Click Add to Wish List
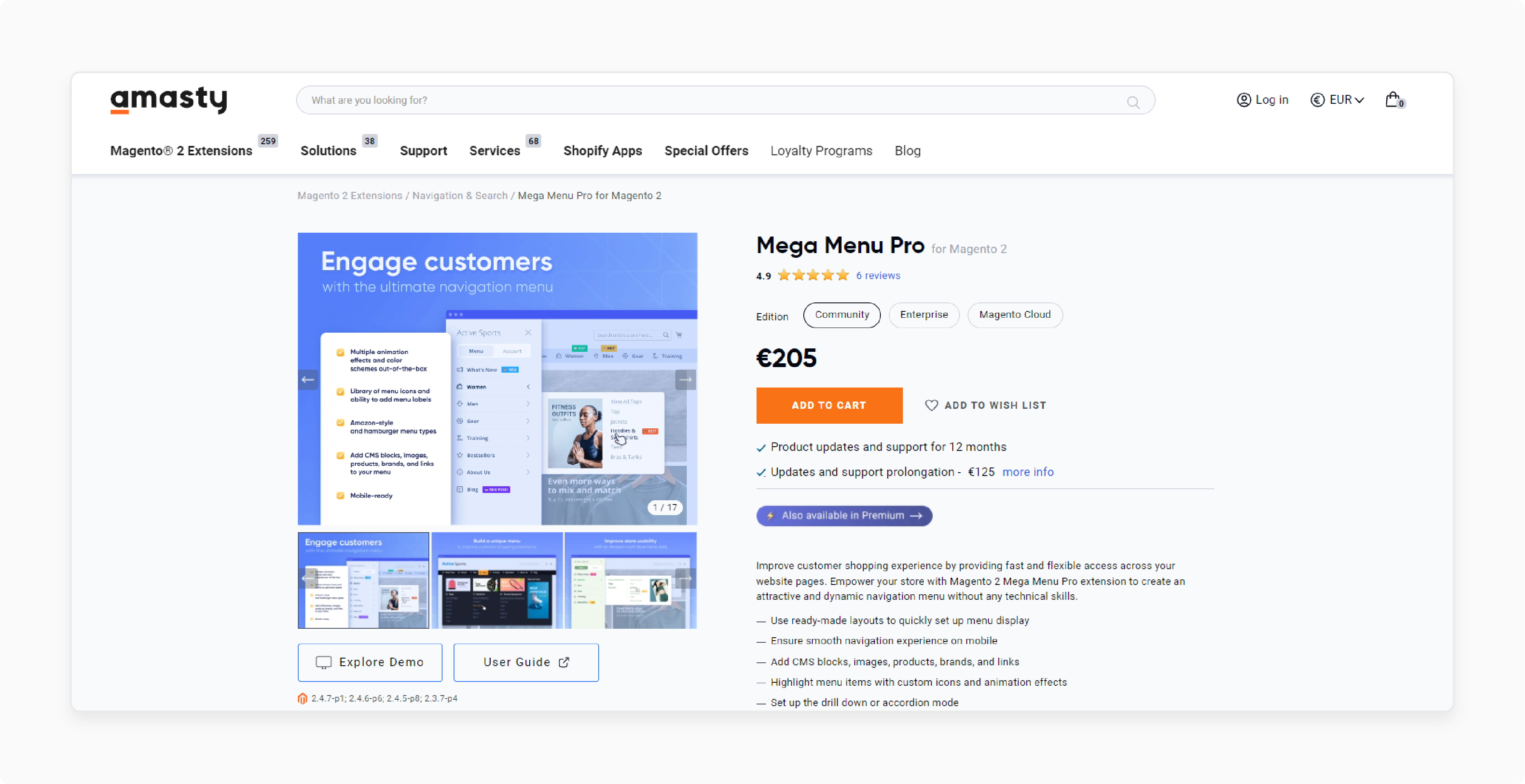This screenshot has height=784, width=1525. [986, 405]
